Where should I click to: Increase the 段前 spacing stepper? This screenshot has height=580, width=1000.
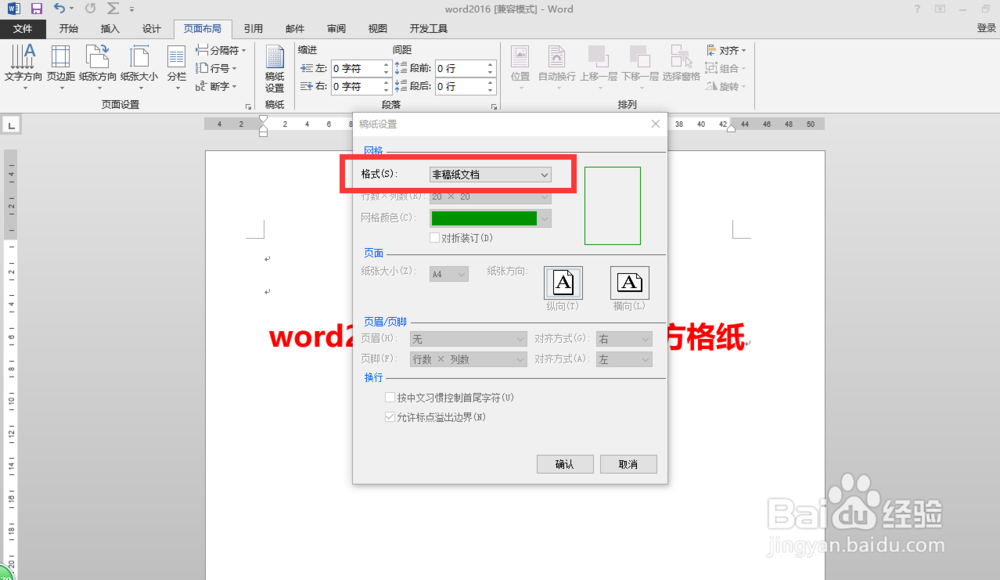click(490, 64)
